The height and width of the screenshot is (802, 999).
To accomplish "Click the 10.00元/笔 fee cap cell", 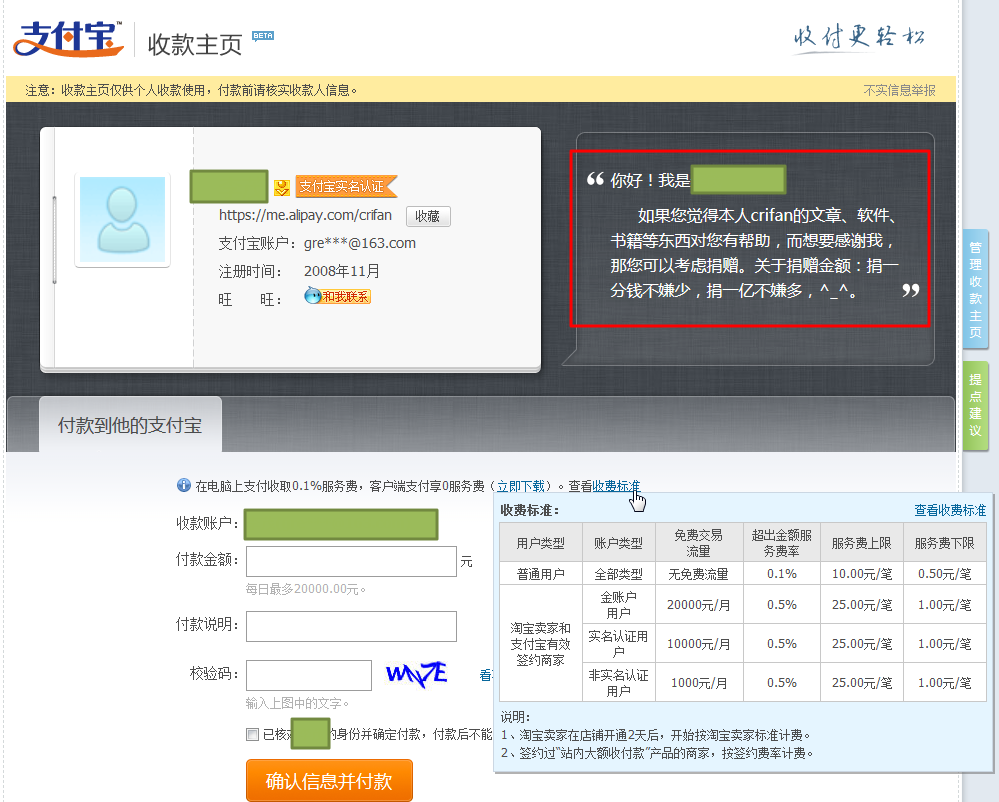I will click(x=861, y=574).
